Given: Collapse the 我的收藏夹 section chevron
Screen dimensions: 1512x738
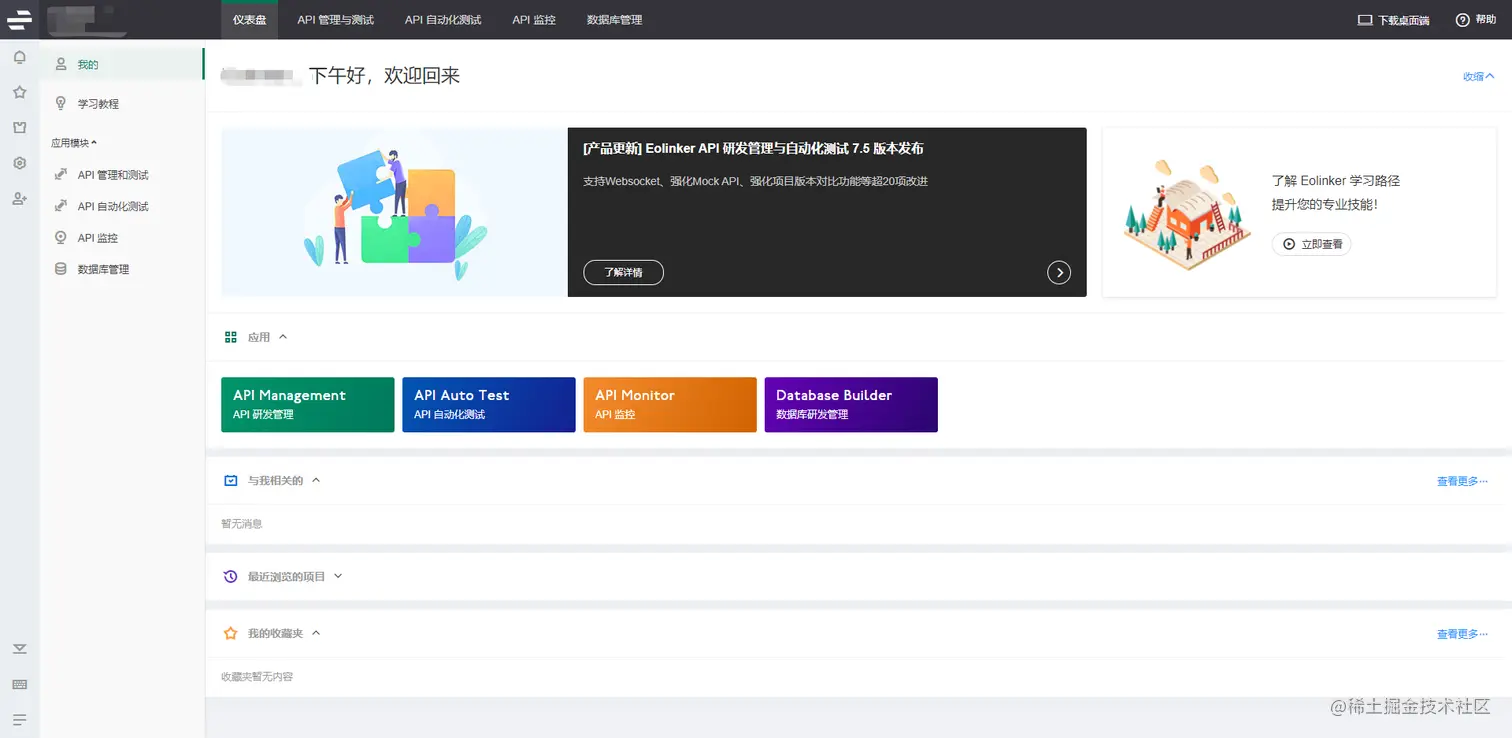Looking at the screenshot, I should pyautogui.click(x=316, y=633).
